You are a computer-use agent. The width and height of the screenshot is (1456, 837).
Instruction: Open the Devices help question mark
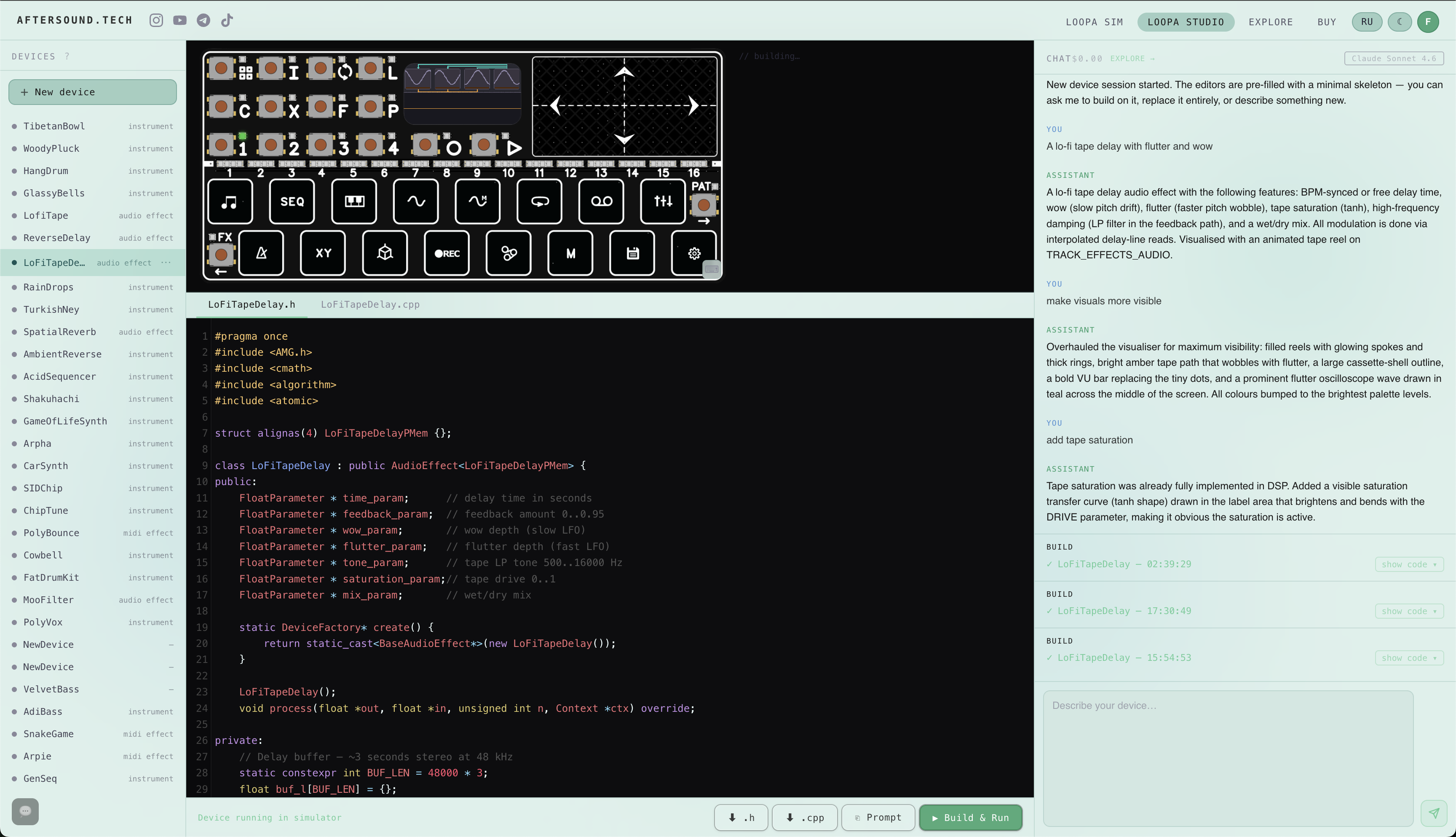(x=67, y=56)
